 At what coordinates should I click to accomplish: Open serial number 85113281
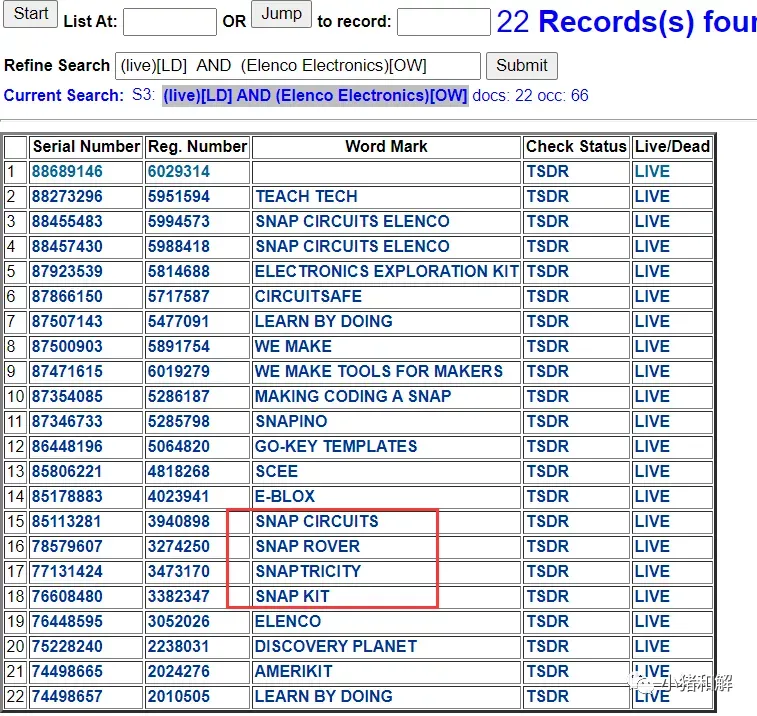(67, 521)
